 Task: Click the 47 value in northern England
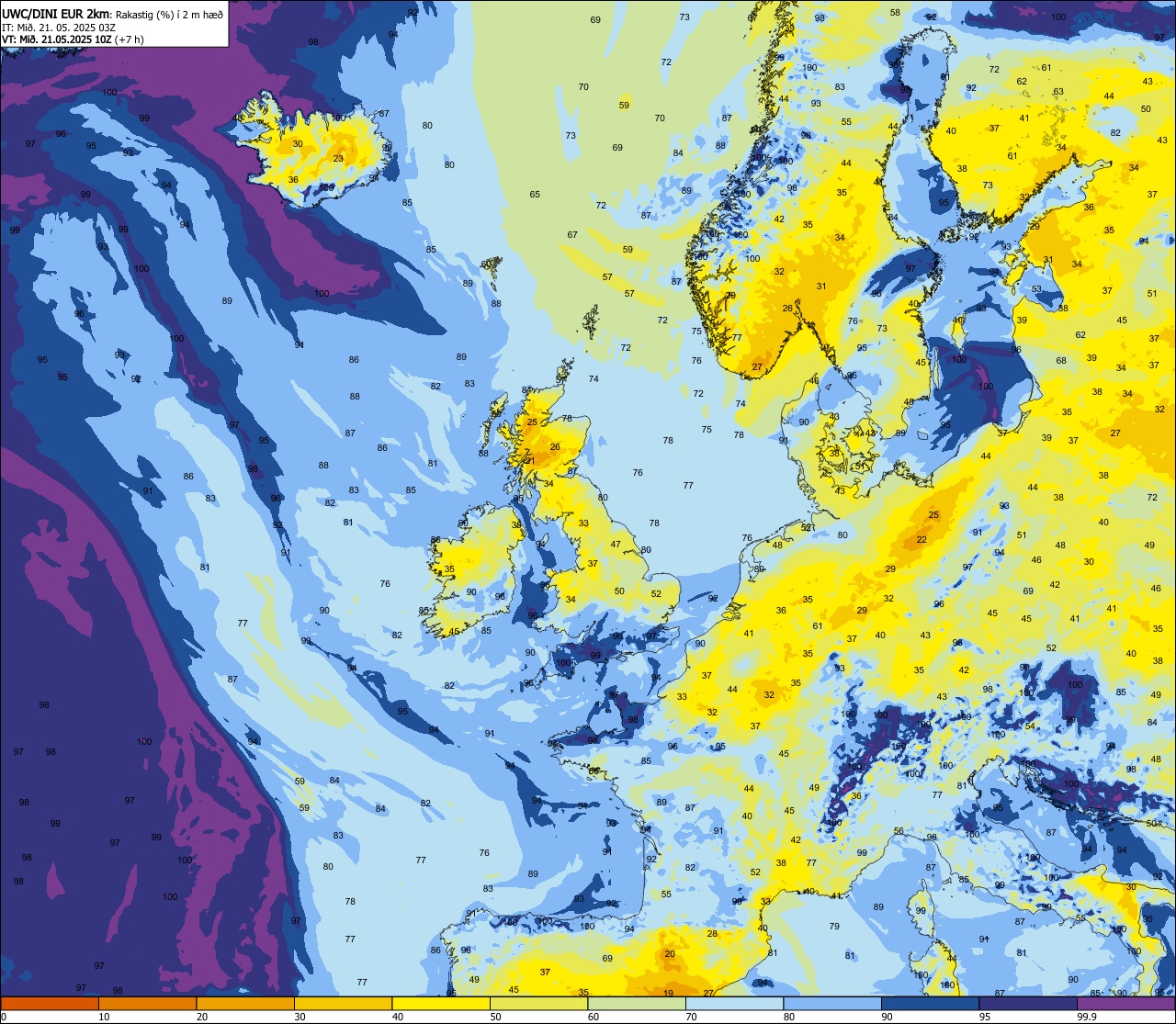[x=616, y=545]
